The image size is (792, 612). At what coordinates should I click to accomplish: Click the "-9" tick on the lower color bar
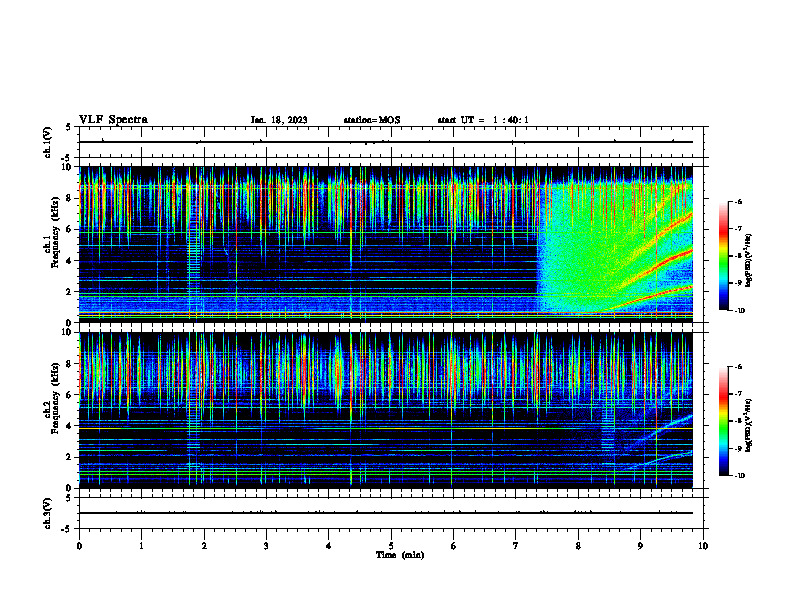click(x=738, y=448)
